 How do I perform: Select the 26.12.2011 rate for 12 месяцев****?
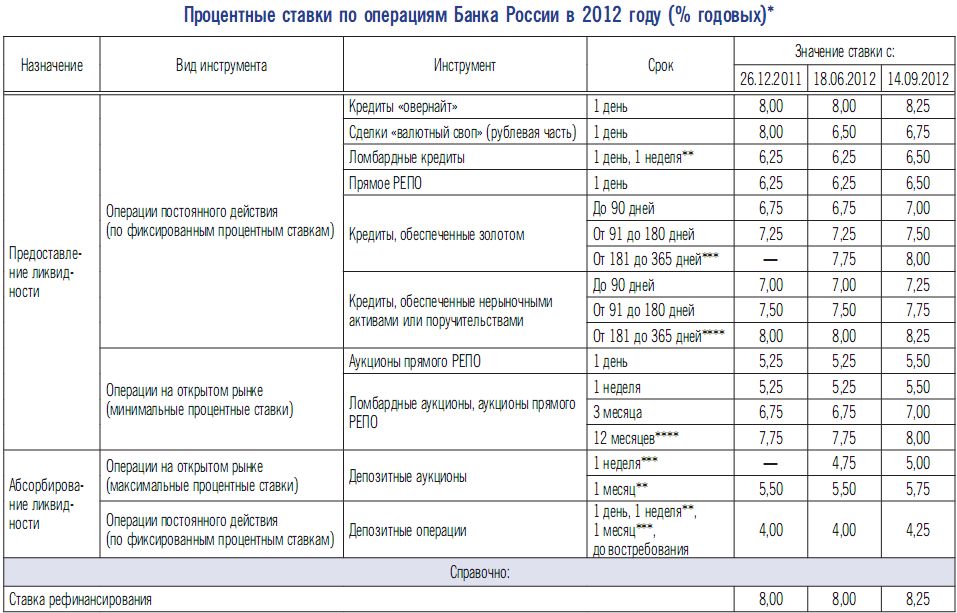click(770, 438)
